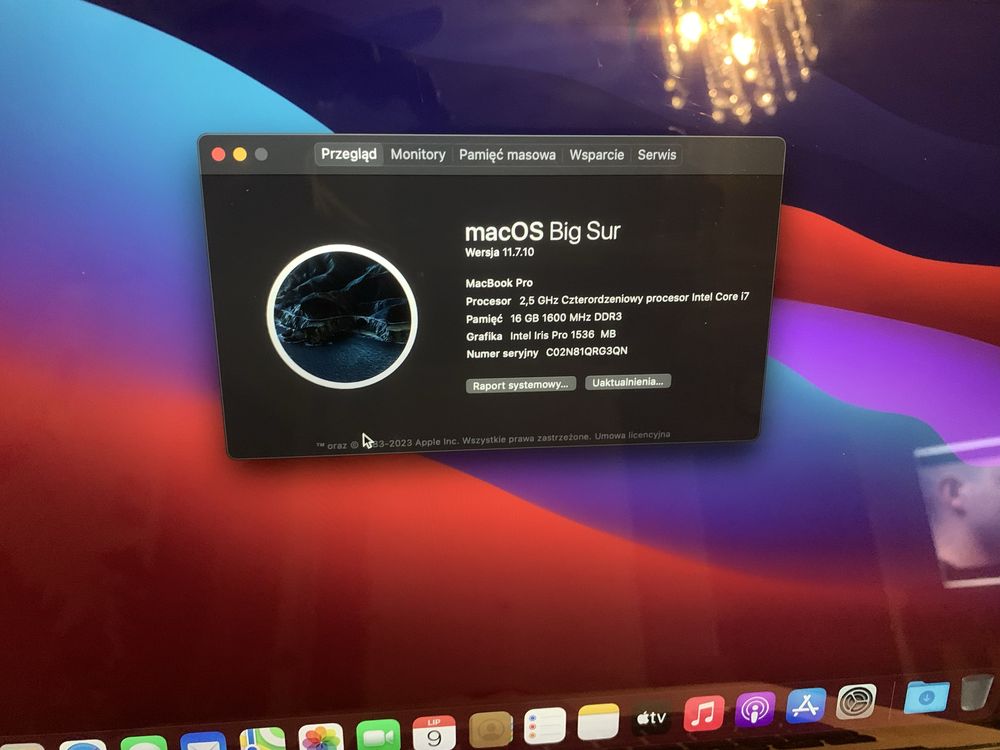Open the Calendar icon showing LIP 9
The width and height of the screenshot is (1000, 750).
[x=434, y=732]
